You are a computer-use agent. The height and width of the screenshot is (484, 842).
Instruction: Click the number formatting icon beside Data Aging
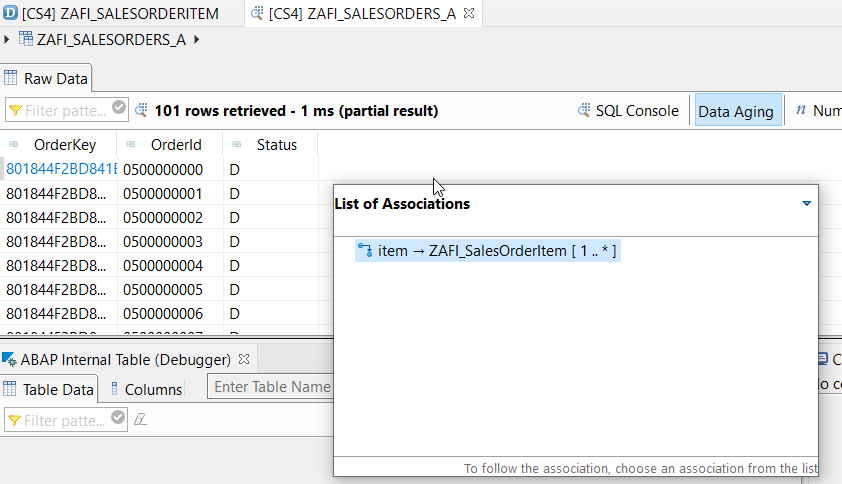[x=801, y=110]
